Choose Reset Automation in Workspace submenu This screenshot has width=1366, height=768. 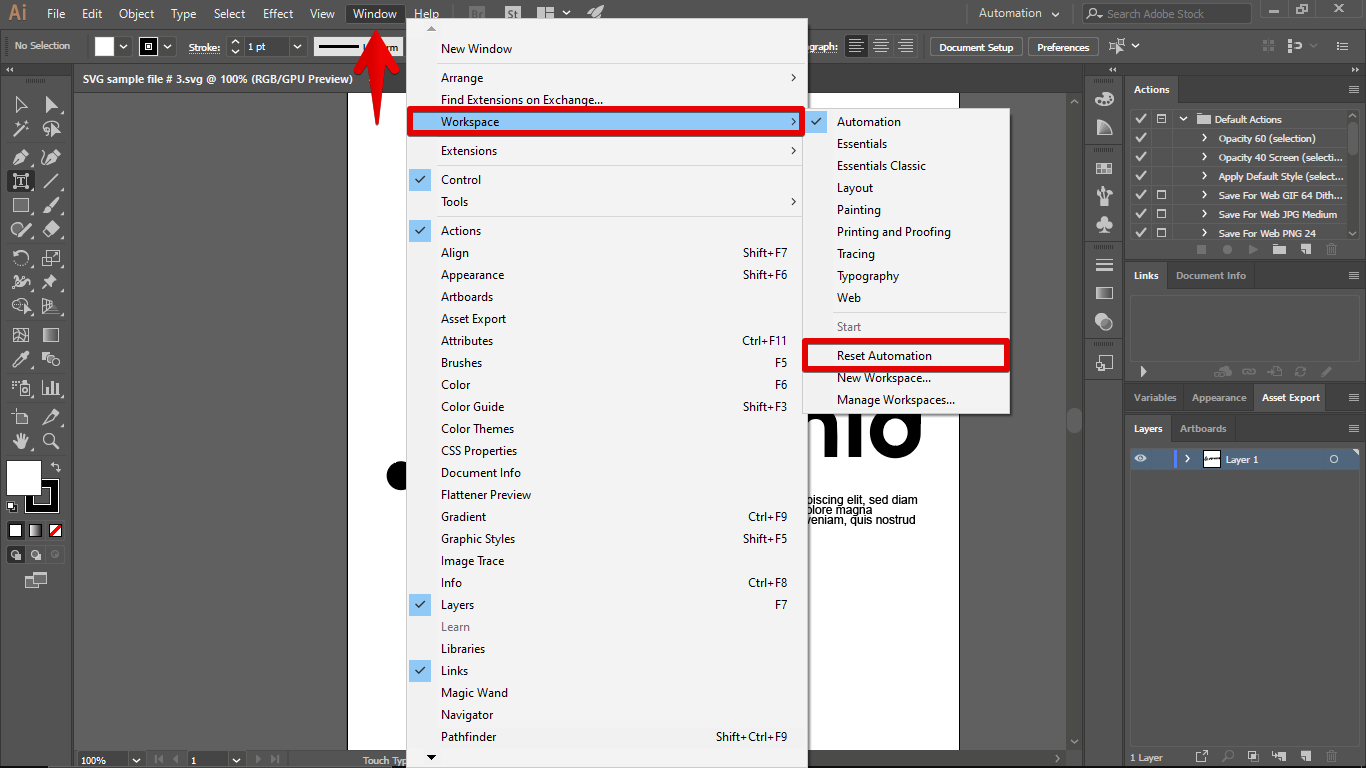click(884, 356)
